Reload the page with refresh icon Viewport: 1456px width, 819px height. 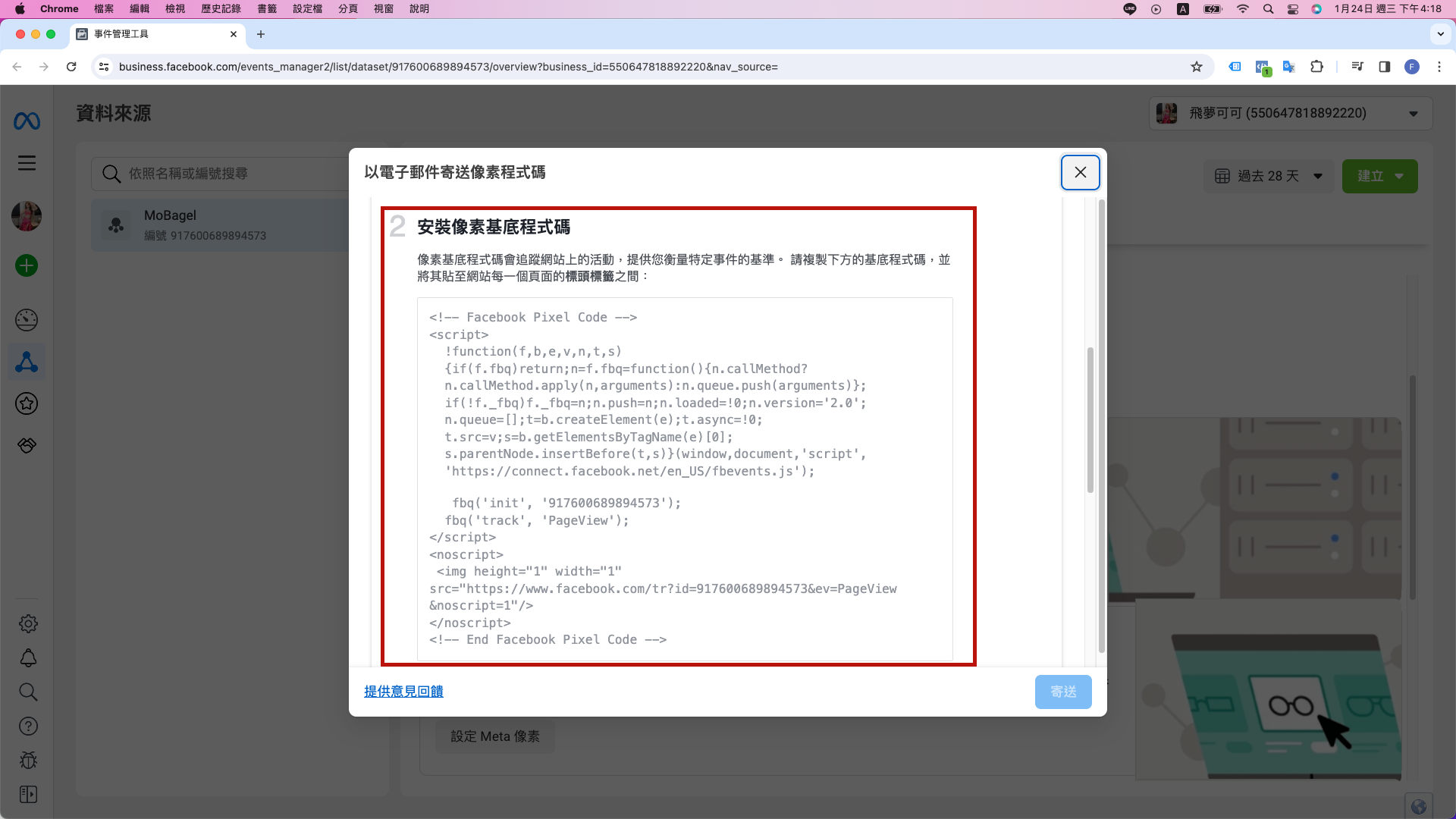pyautogui.click(x=71, y=67)
